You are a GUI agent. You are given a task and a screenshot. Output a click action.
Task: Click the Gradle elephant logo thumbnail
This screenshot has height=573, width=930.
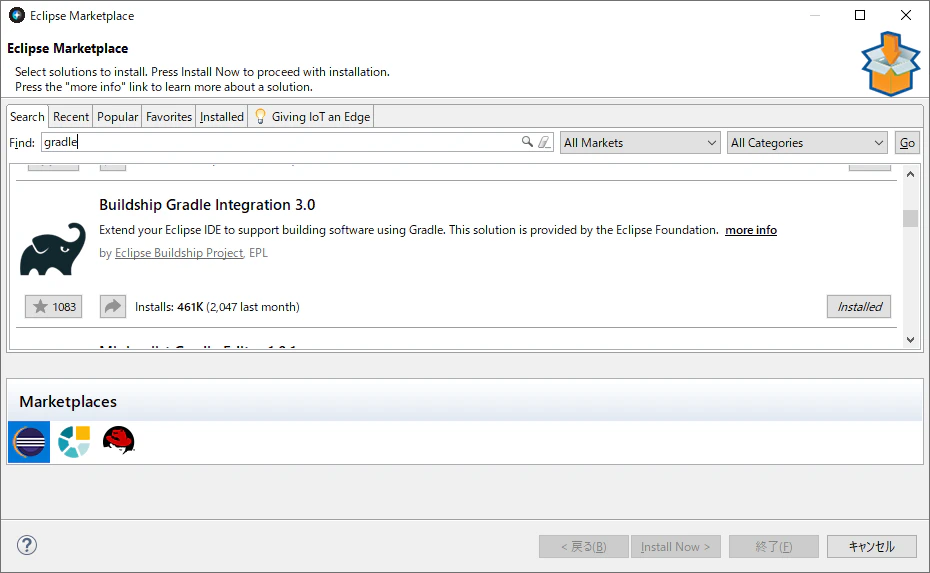pyautogui.click(x=53, y=249)
